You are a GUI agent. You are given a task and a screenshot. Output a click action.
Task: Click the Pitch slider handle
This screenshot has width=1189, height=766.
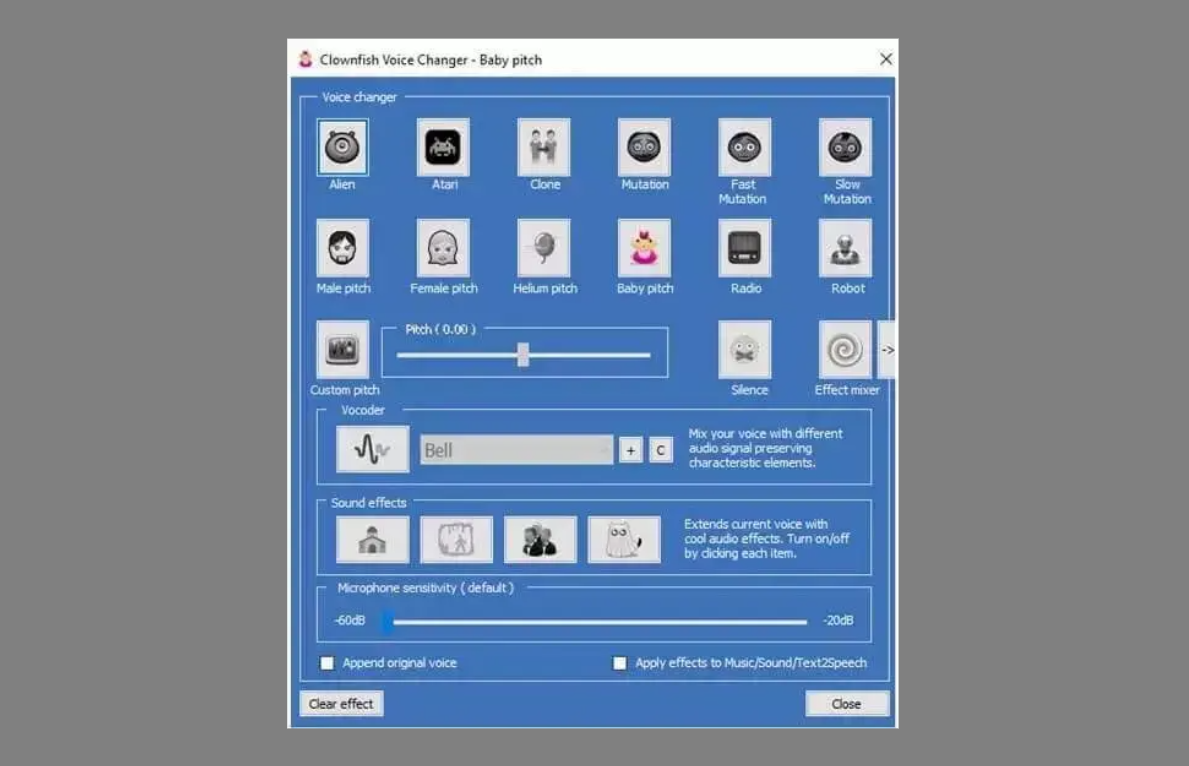pyautogui.click(x=522, y=354)
